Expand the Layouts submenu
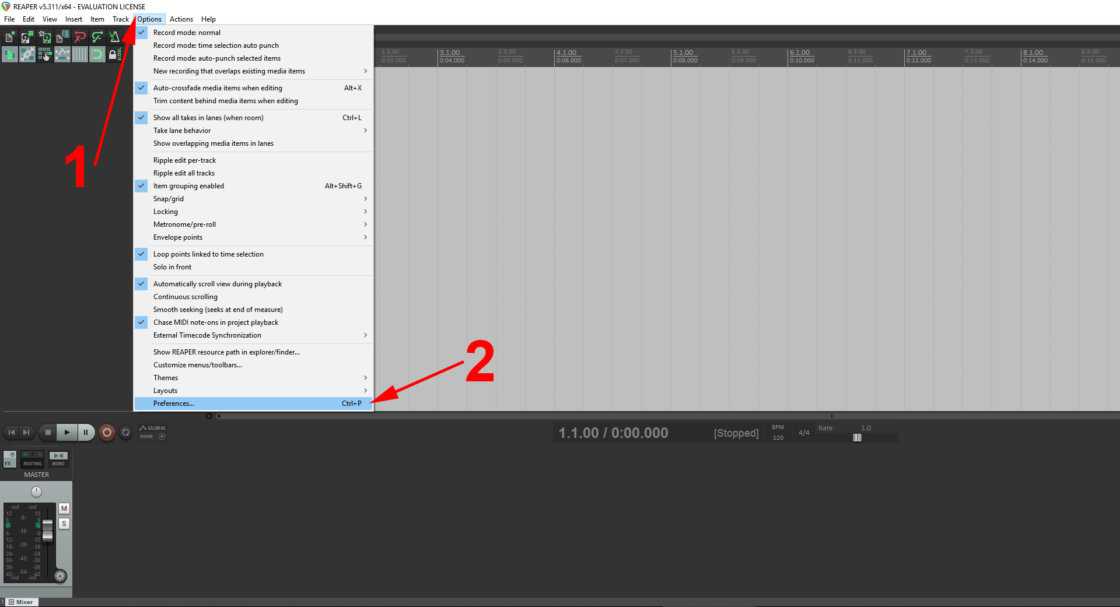Screen dimensions: 1120x607 pyautogui.click(x=253, y=391)
